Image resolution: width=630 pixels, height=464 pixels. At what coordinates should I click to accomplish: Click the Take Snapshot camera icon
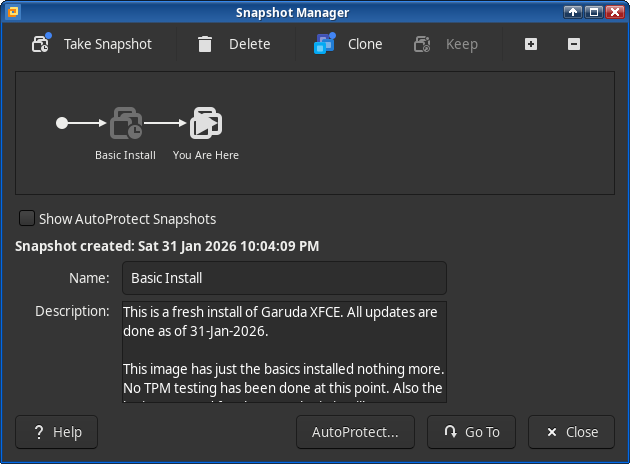41,44
